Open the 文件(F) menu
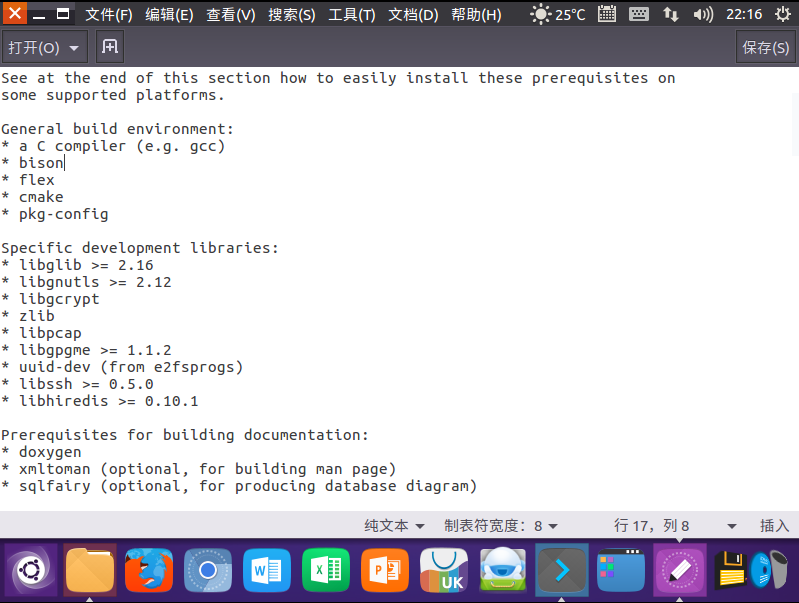 tap(109, 15)
